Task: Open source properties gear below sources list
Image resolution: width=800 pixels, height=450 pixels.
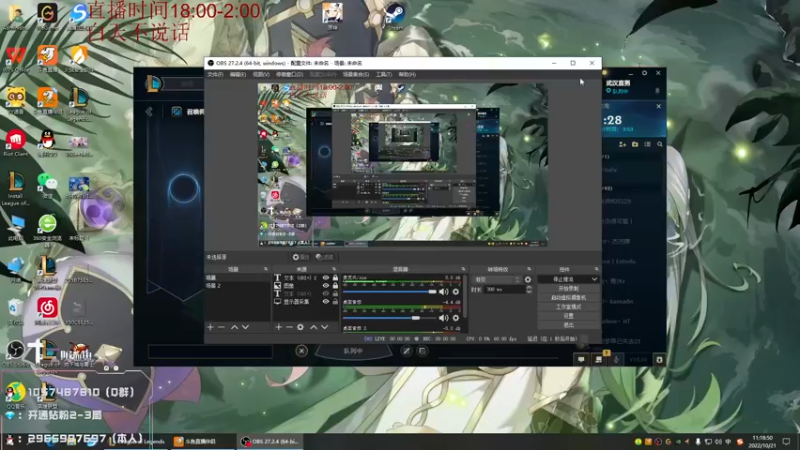Action: click(x=301, y=327)
